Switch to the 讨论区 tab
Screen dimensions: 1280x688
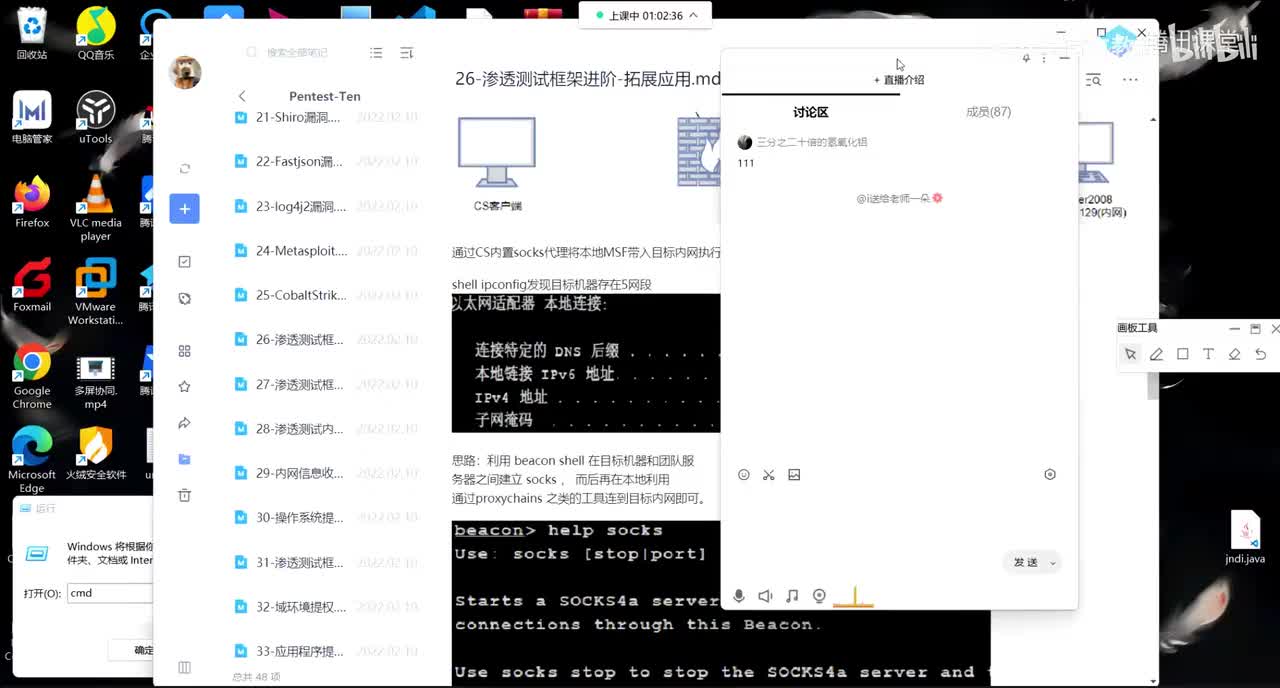811,112
